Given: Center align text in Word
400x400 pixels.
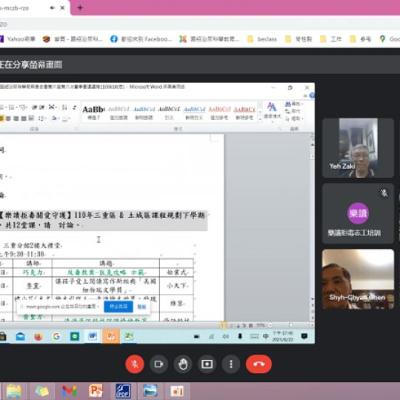Looking at the screenshot, I should 9,118.
